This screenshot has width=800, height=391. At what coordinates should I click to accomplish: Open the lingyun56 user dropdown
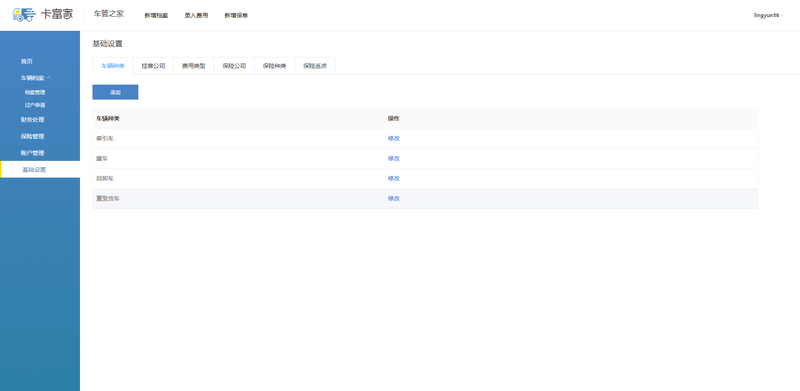point(768,15)
